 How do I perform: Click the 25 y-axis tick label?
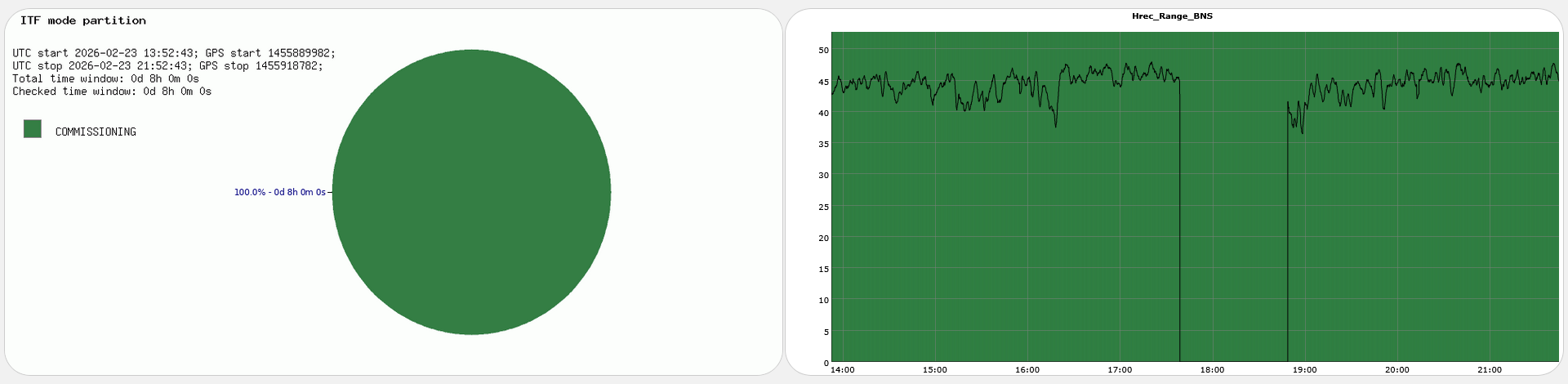(x=823, y=207)
